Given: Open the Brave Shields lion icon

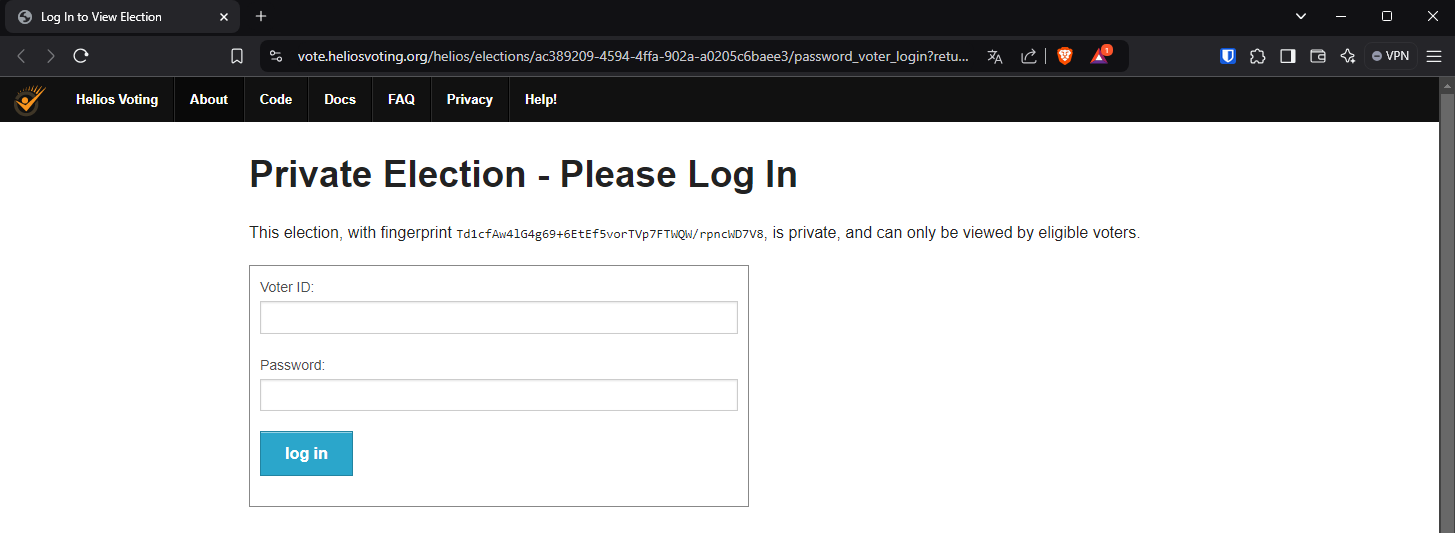Looking at the screenshot, I should (1065, 56).
